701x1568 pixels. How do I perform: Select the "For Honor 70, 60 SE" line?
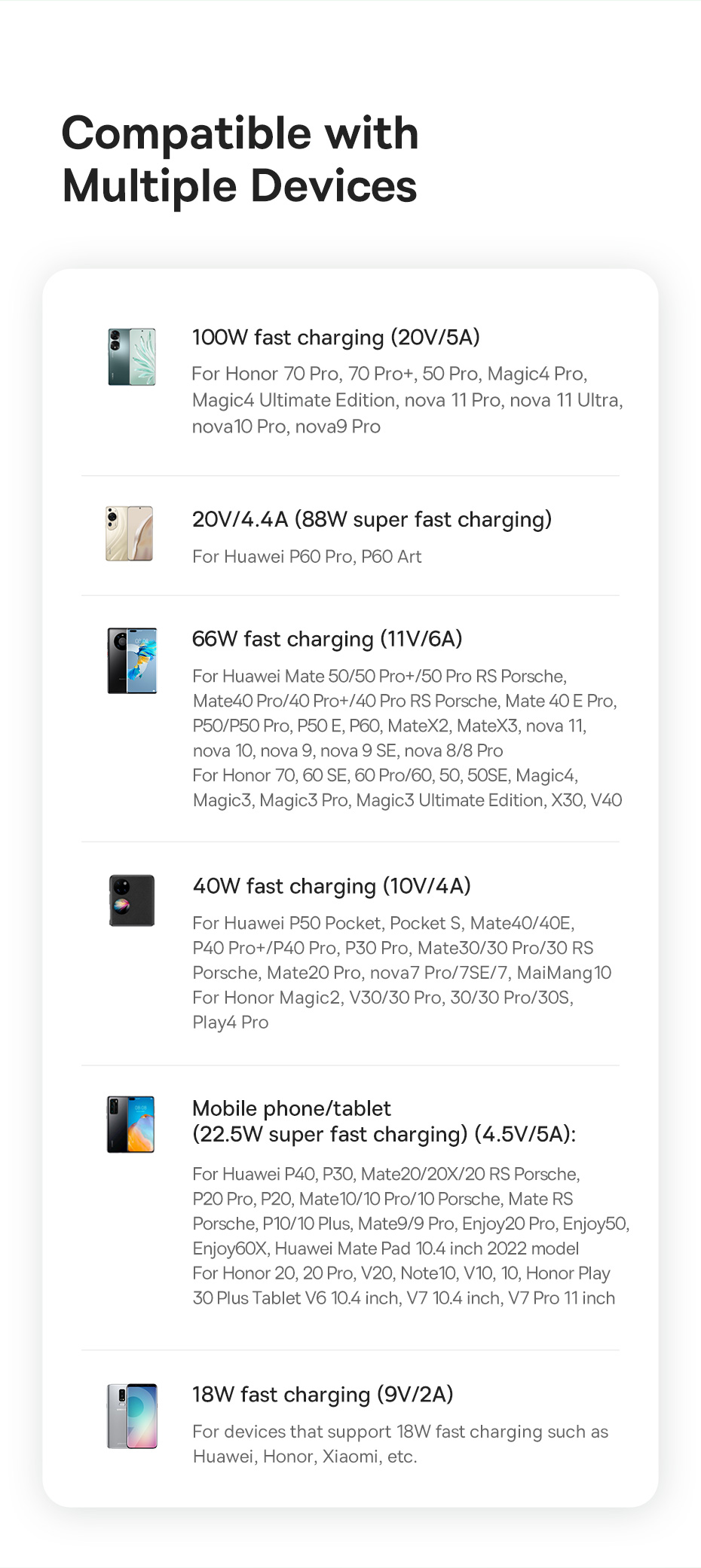[x=385, y=775]
